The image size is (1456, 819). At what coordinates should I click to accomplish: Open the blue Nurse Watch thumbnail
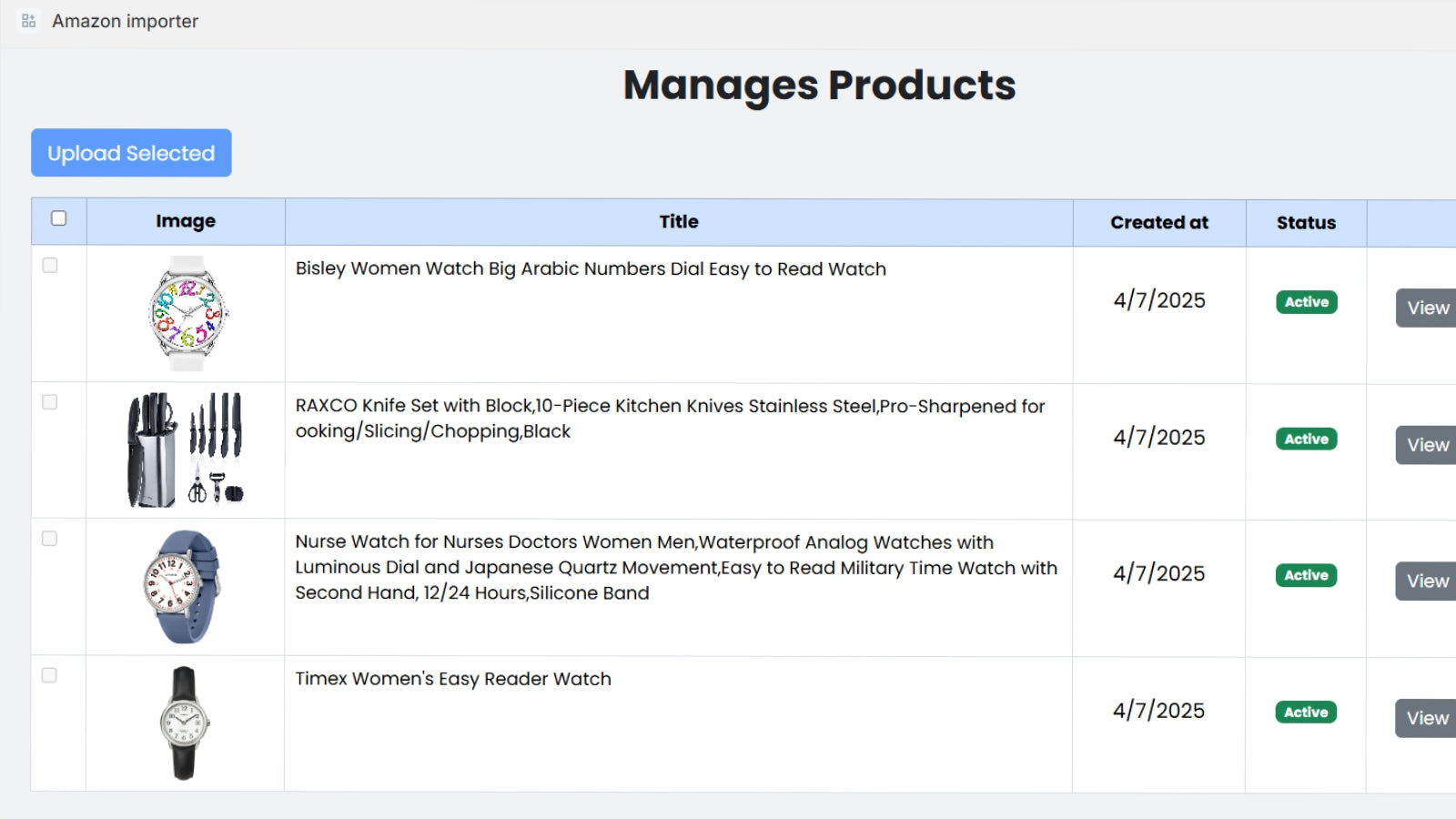184,587
